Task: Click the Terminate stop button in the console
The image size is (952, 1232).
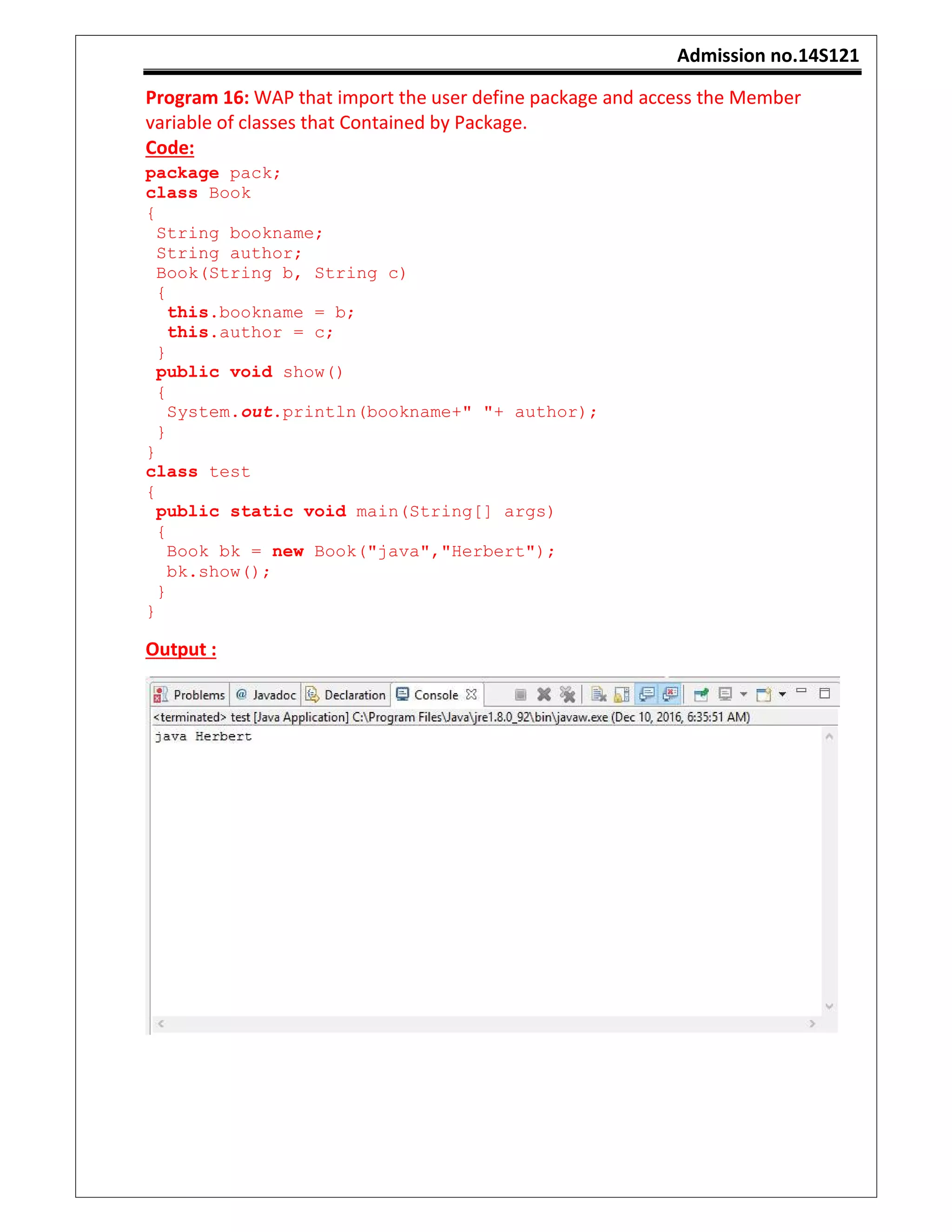Action: pos(520,695)
